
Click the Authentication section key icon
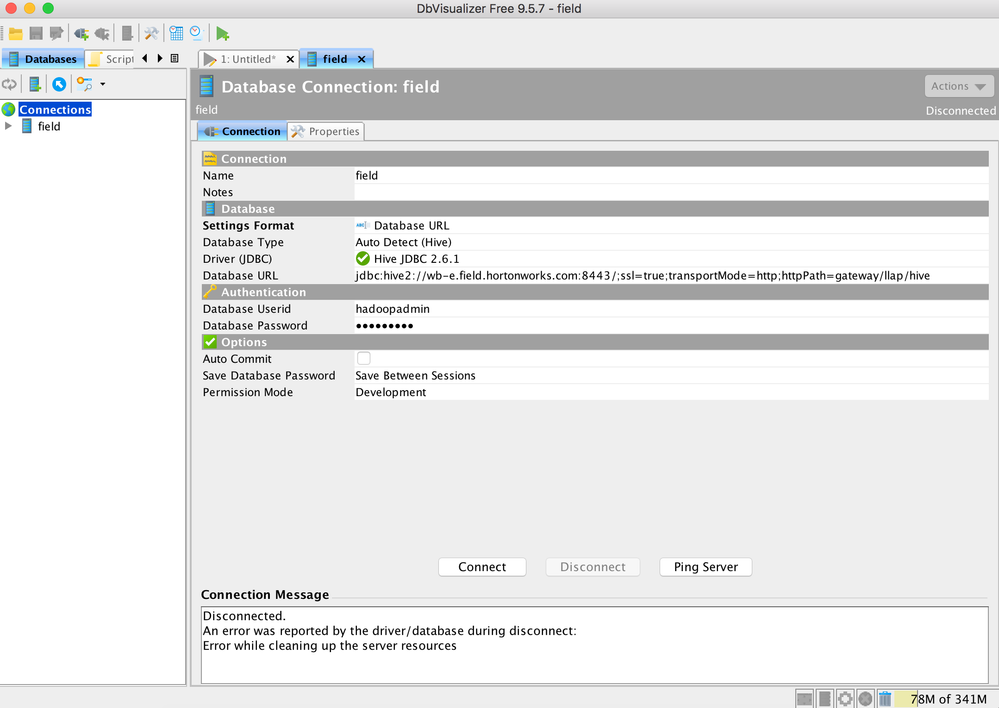coord(210,292)
